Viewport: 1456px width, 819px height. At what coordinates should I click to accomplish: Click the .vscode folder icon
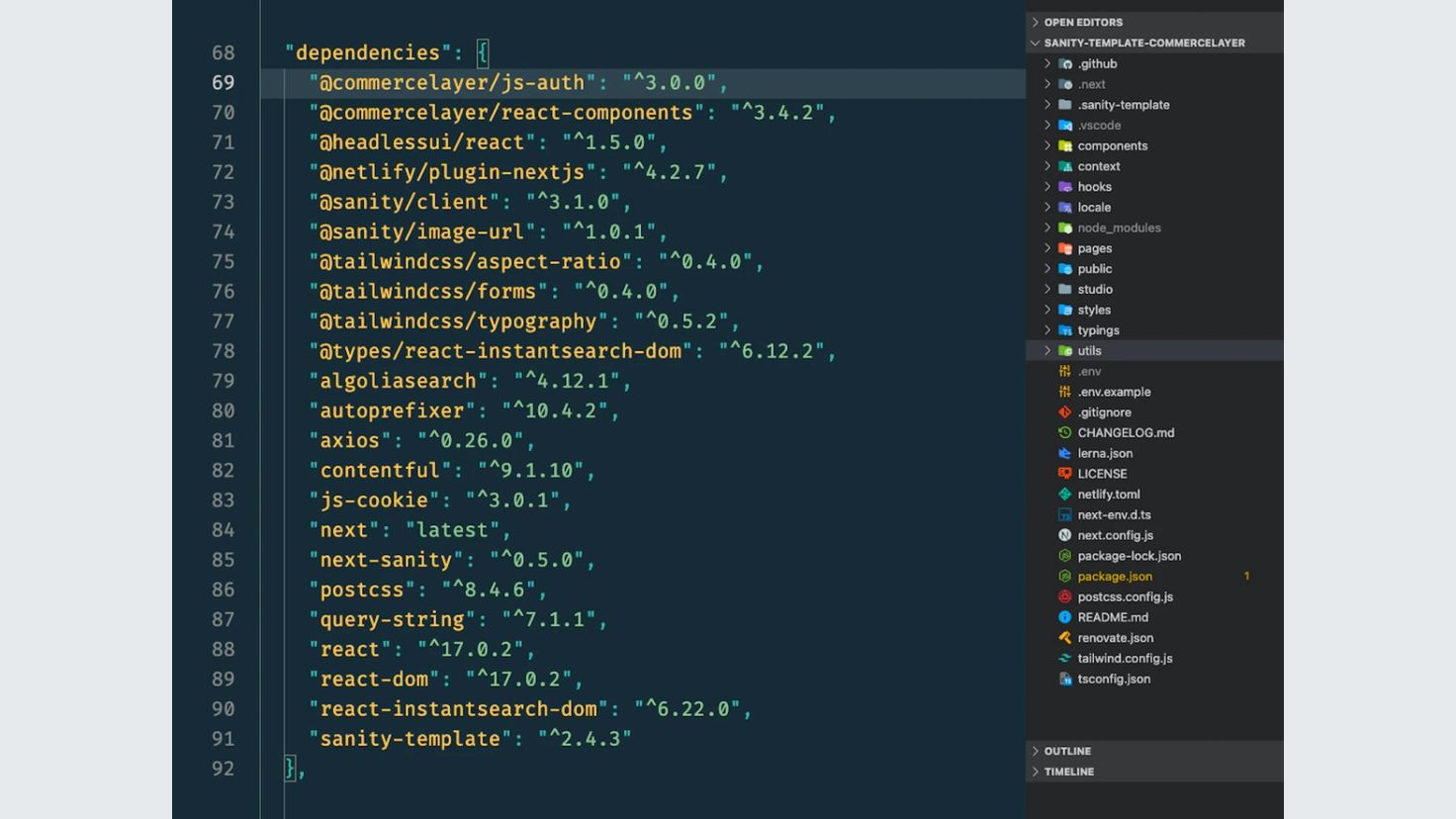point(1065,126)
